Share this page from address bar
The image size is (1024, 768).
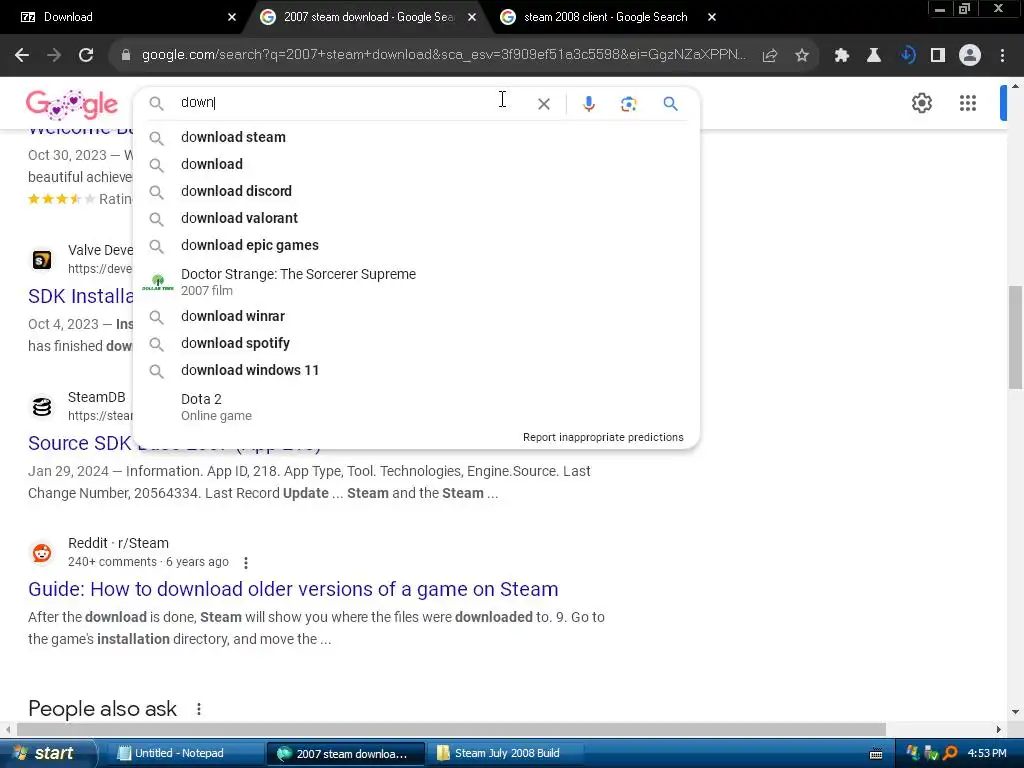coord(770,56)
